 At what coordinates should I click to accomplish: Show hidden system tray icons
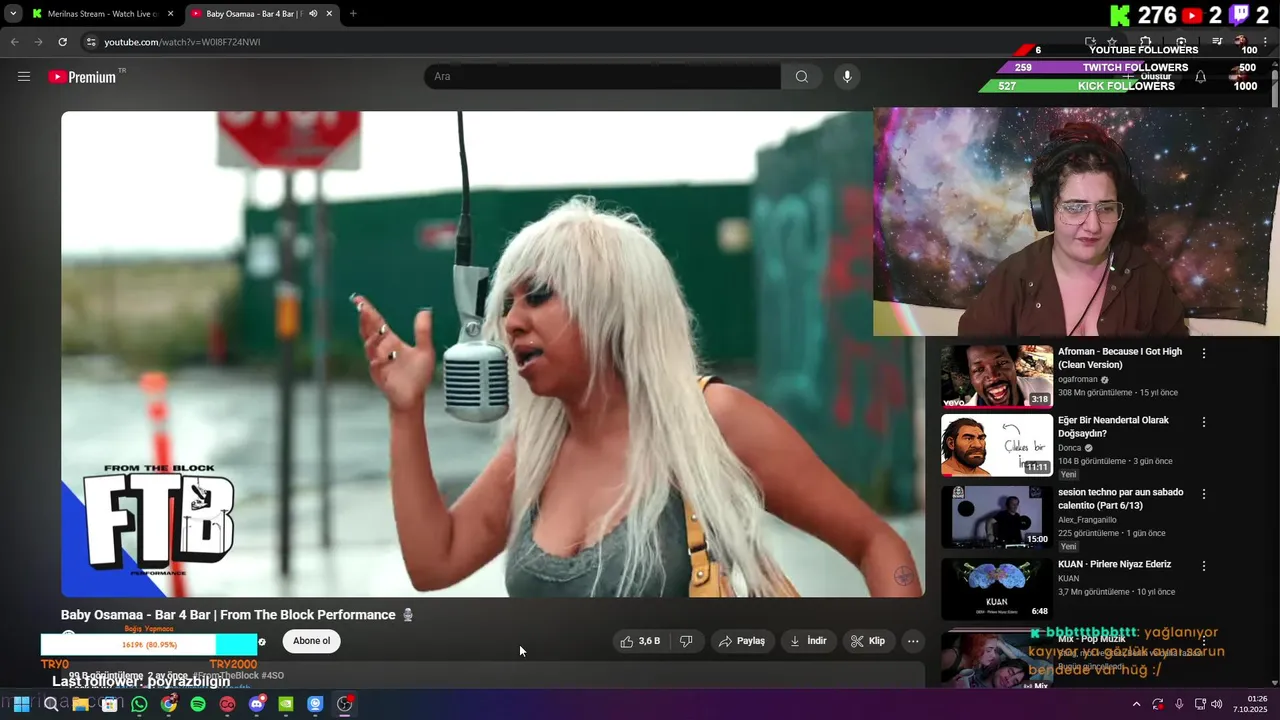click(1136, 704)
